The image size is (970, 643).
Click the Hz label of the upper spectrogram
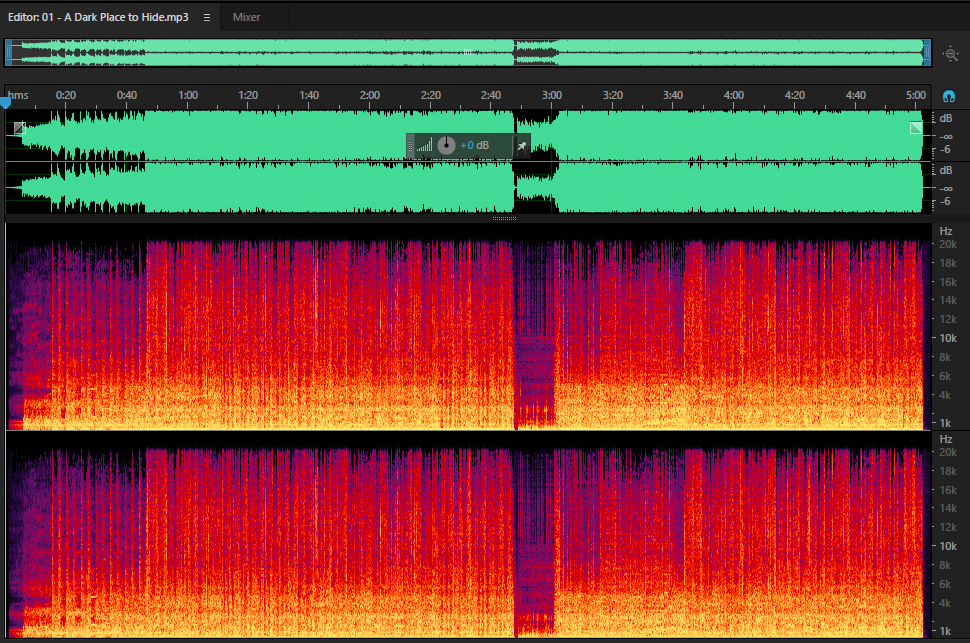(x=946, y=231)
